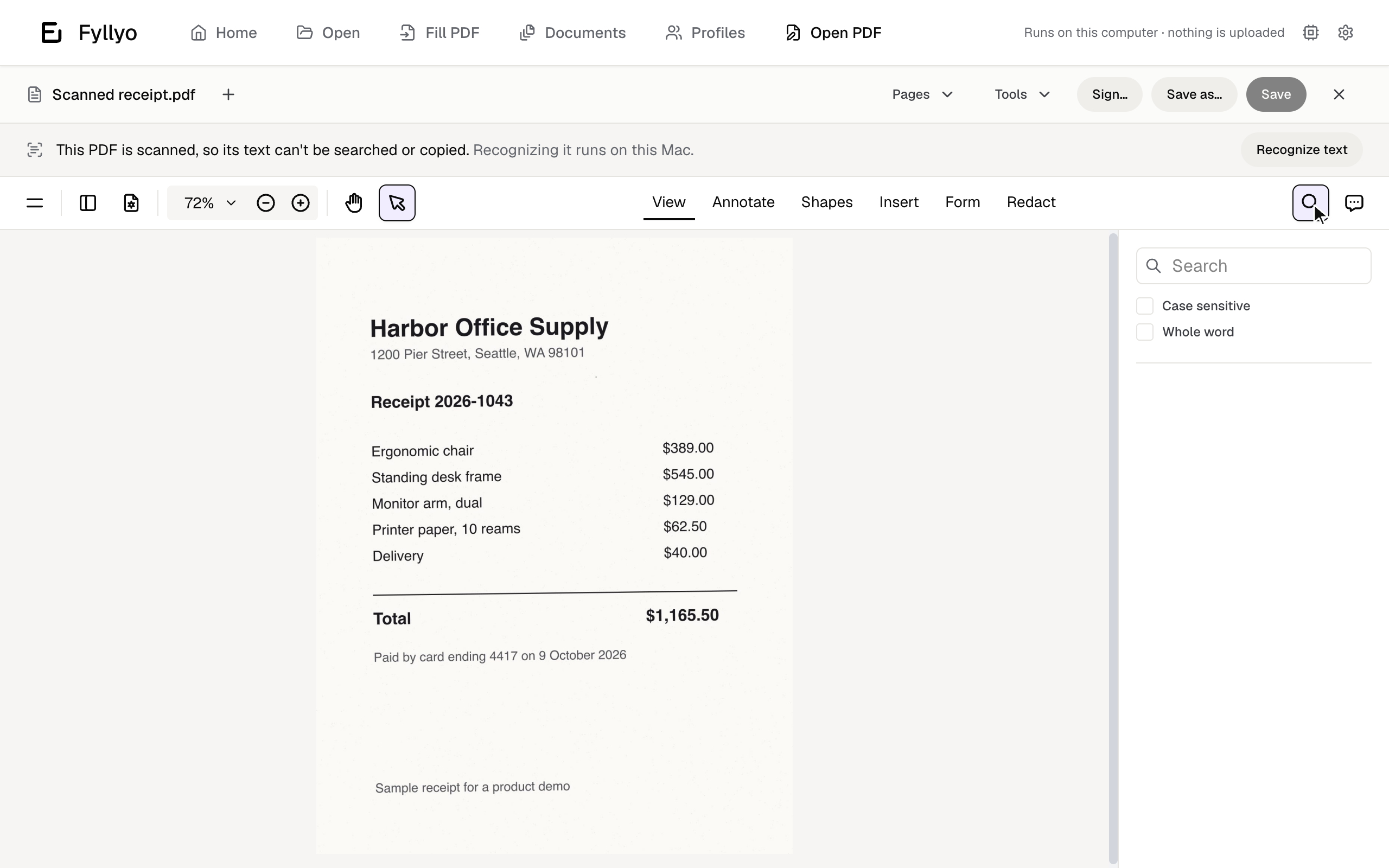Screen dimensions: 1389x868
Task: Switch to the Redact tab
Action: 1031,202
